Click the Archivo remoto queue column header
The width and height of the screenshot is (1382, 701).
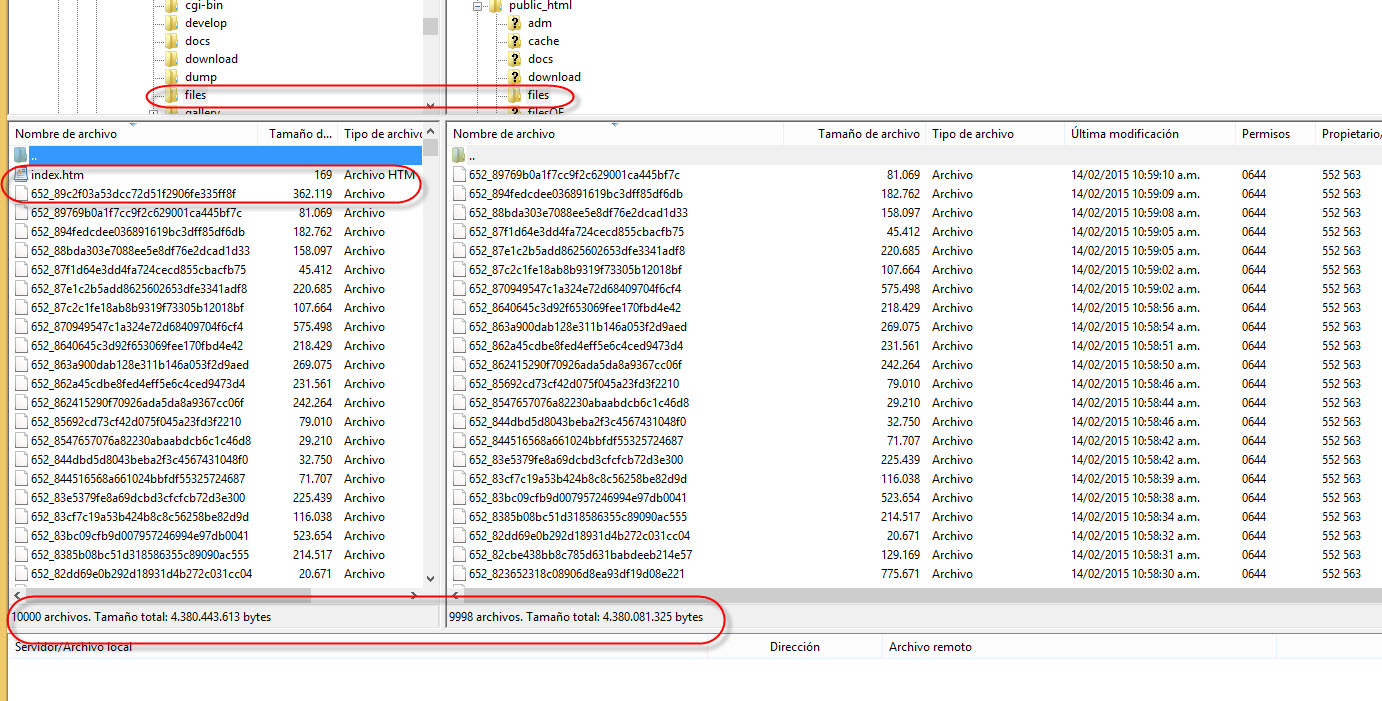(x=930, y=647)
